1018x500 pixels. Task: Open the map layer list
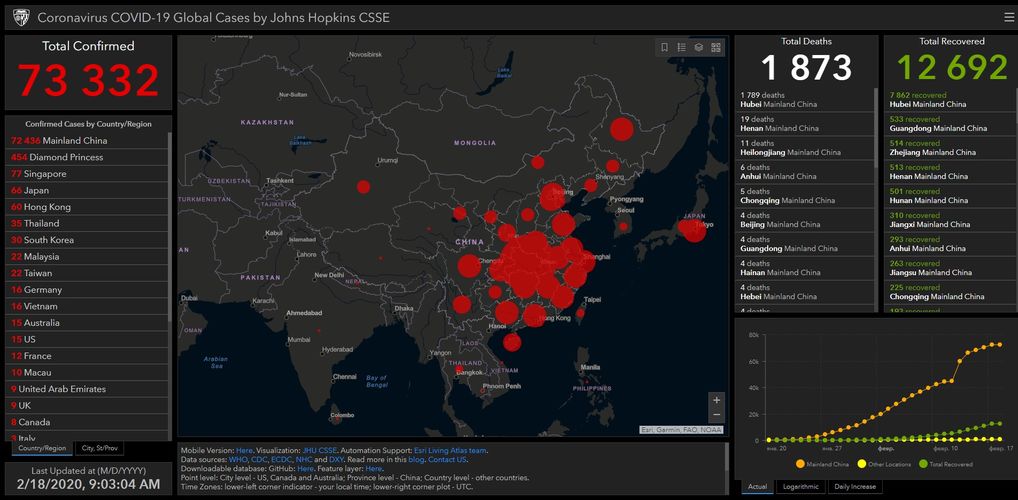point(699,47)
